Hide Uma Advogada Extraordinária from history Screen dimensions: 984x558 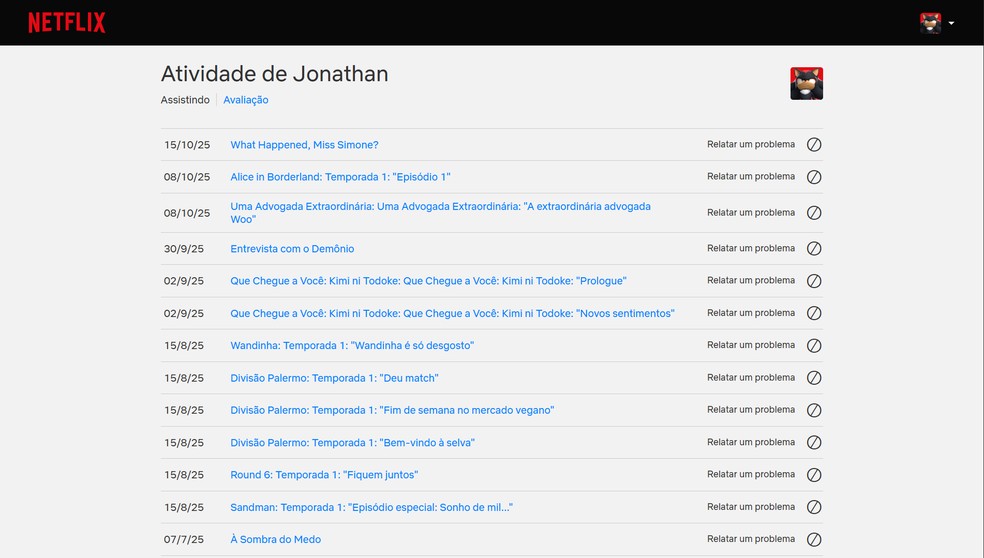[x=814, y=213]
